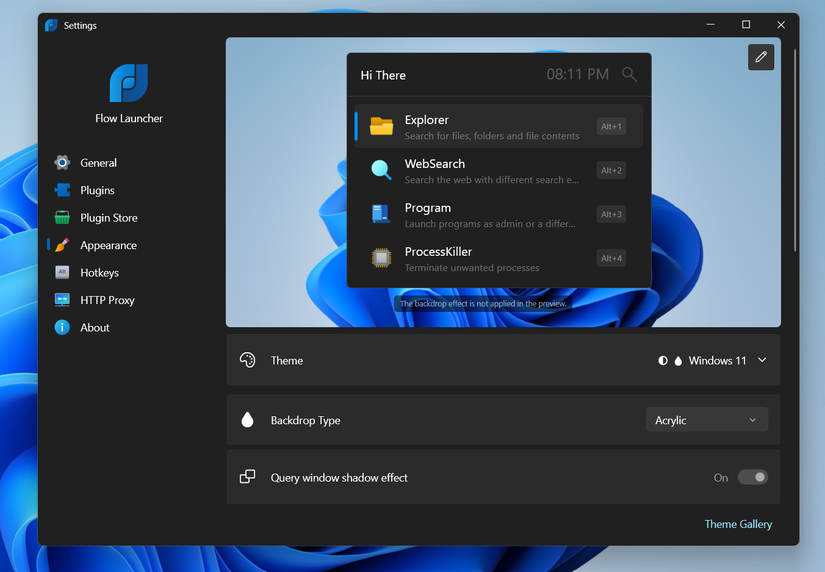Click the ProcessKiller chip icon
Viewport: 825px width, 572px height.
(381, 258)
